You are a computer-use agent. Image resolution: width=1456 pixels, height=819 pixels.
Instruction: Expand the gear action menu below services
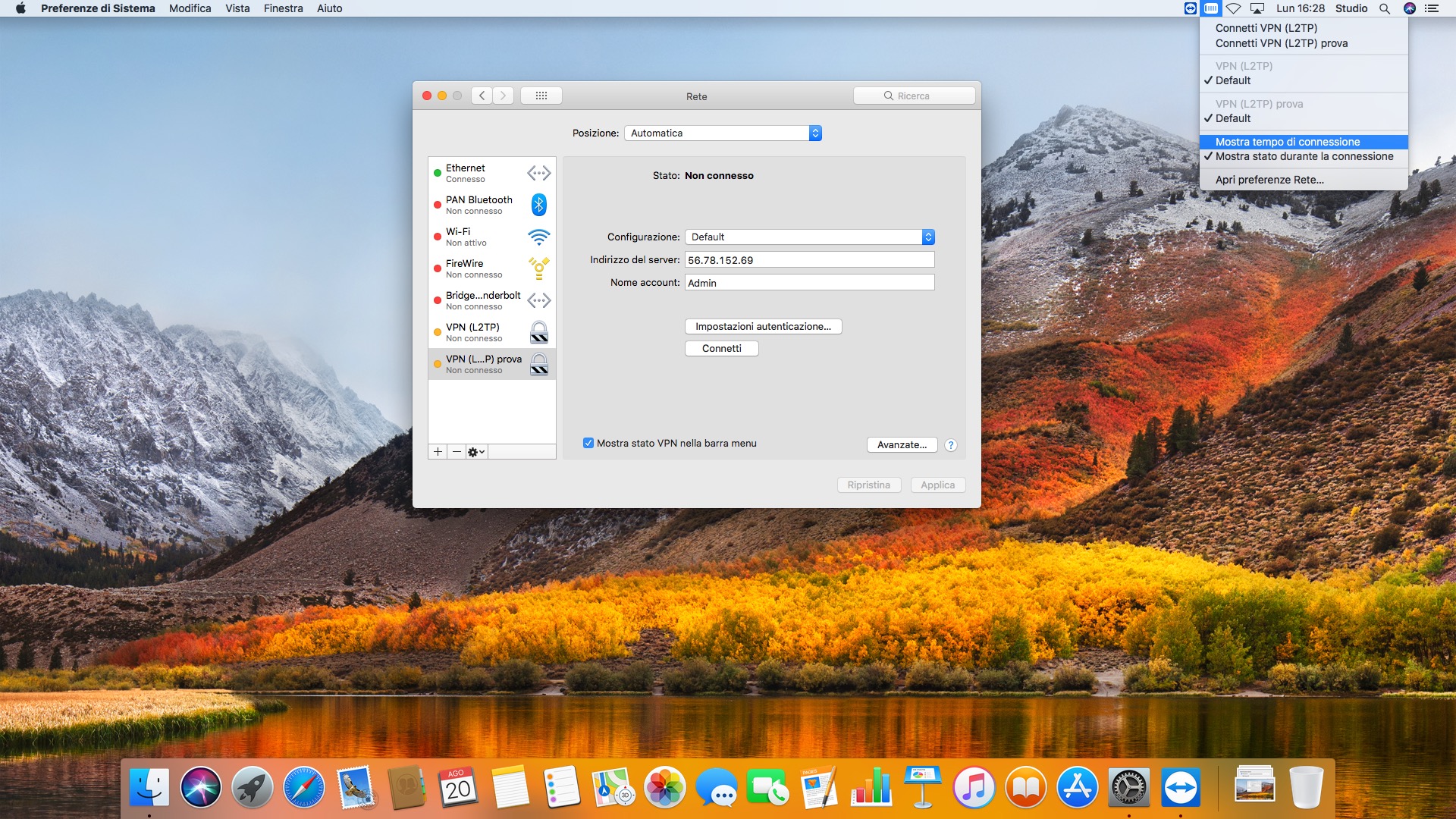476,452
